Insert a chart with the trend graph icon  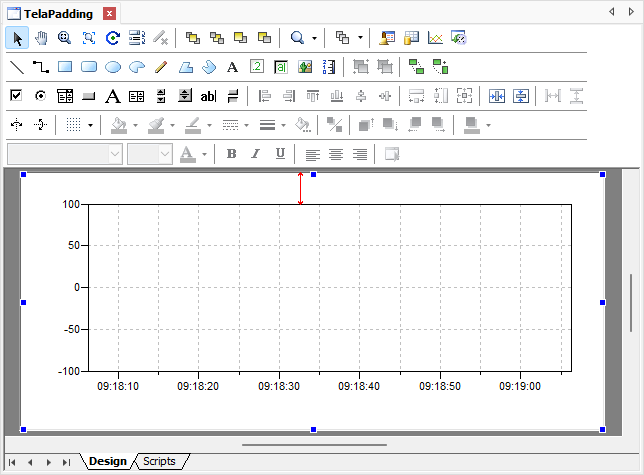pos(435,38)
